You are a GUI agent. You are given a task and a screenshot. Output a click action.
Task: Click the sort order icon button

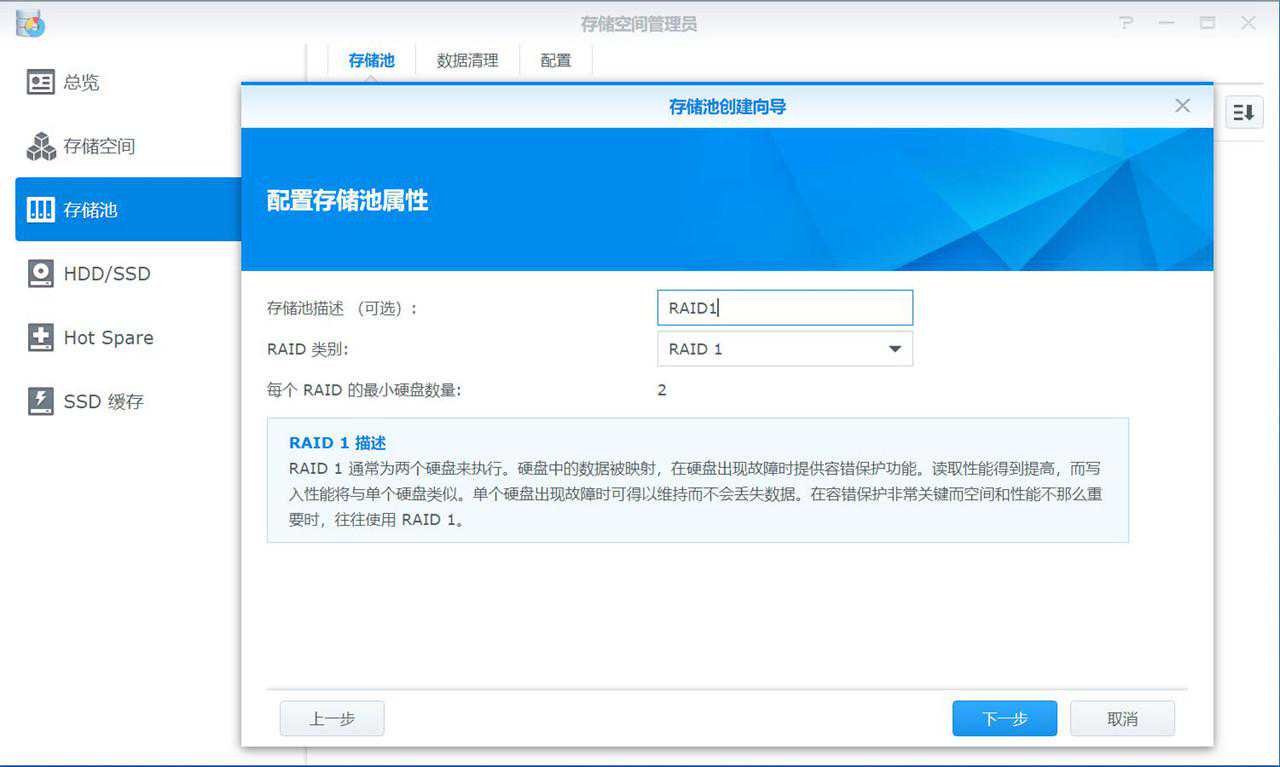(x=1243, y=112)
